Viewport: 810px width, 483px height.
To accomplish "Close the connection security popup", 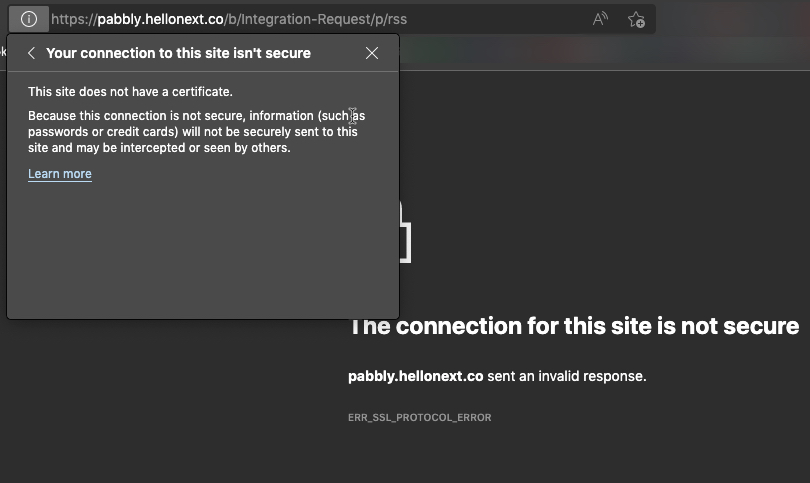I will click(x=372, y=53).
